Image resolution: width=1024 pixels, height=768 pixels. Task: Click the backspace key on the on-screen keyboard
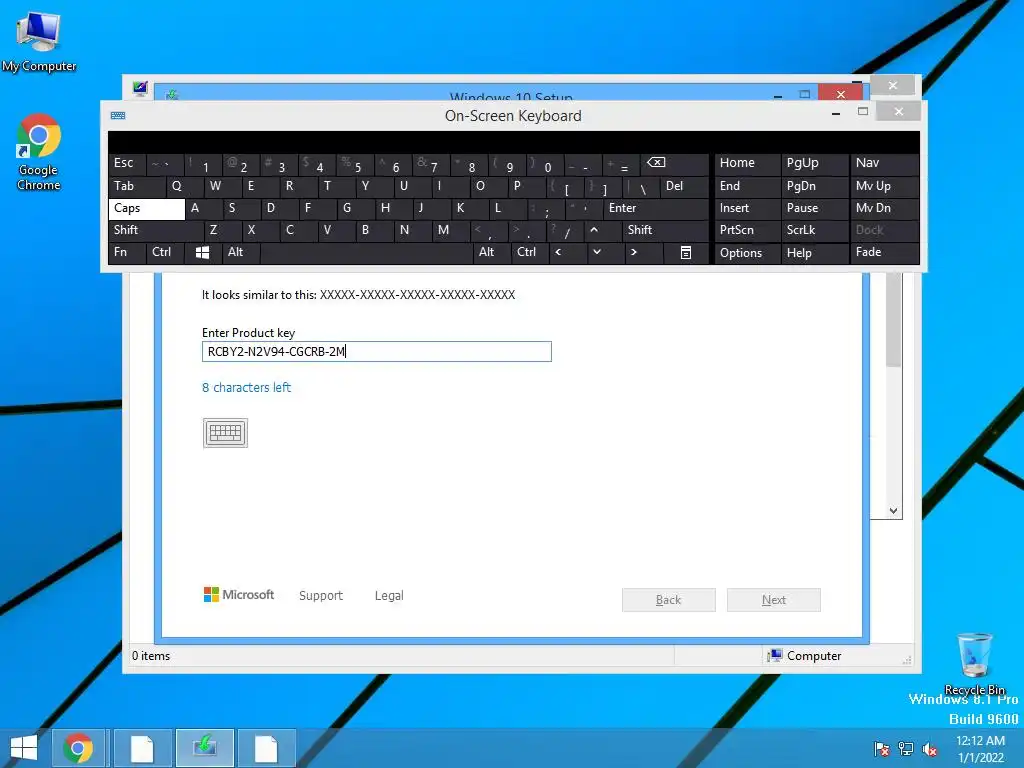[675, 163]
